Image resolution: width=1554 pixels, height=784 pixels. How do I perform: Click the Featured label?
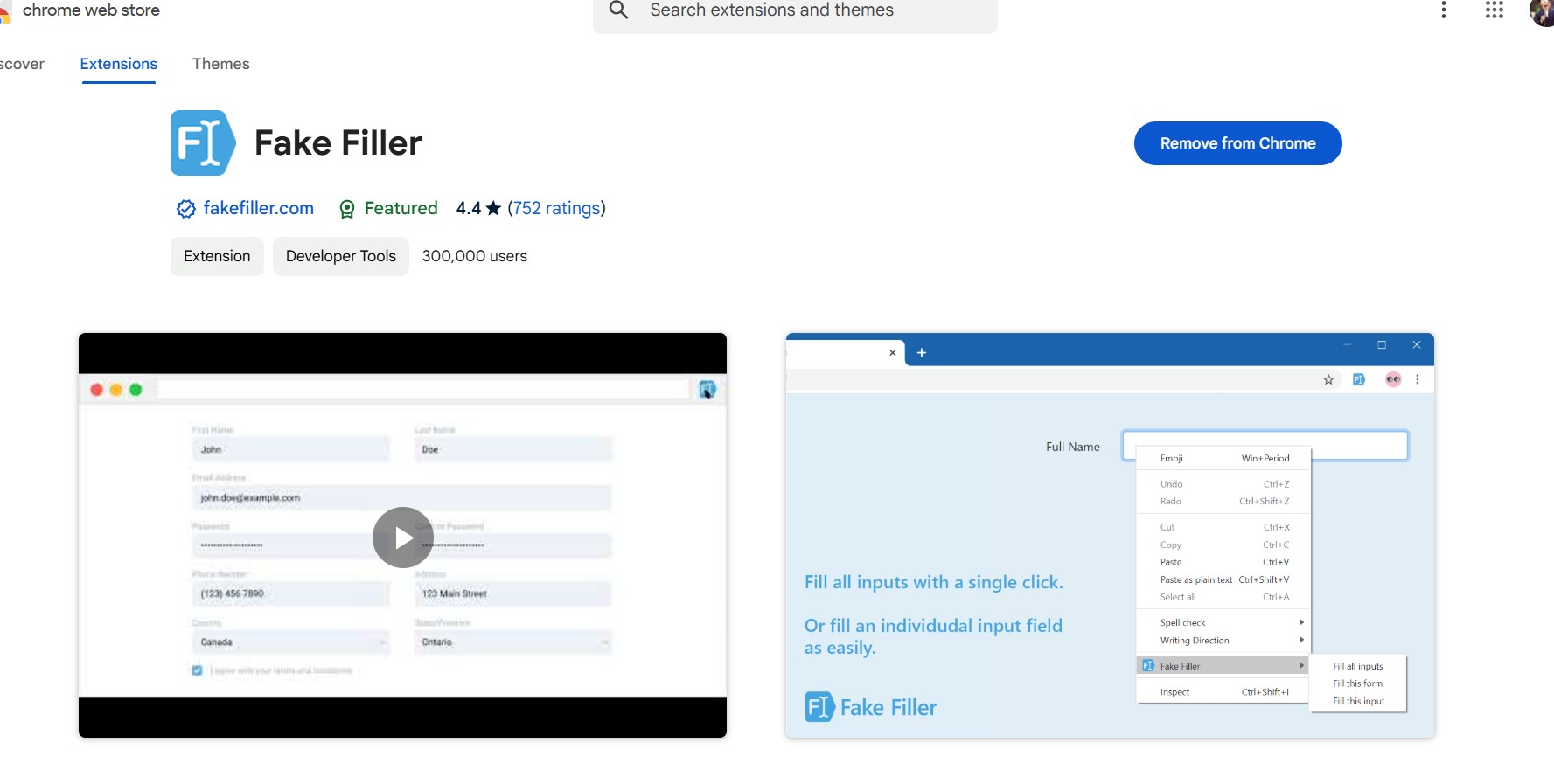(401, 208)
